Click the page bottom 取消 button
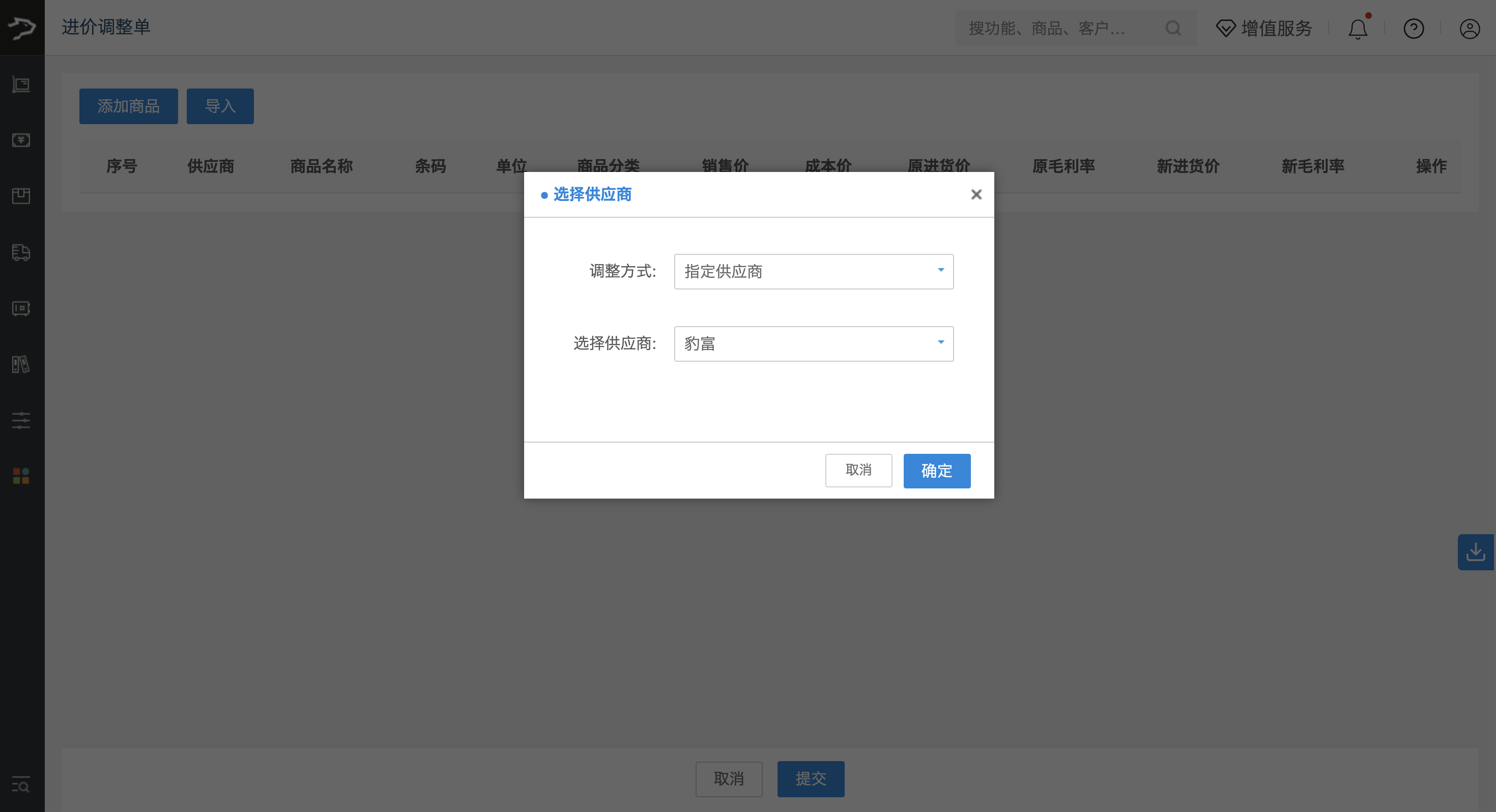 [x=729, y=779]
